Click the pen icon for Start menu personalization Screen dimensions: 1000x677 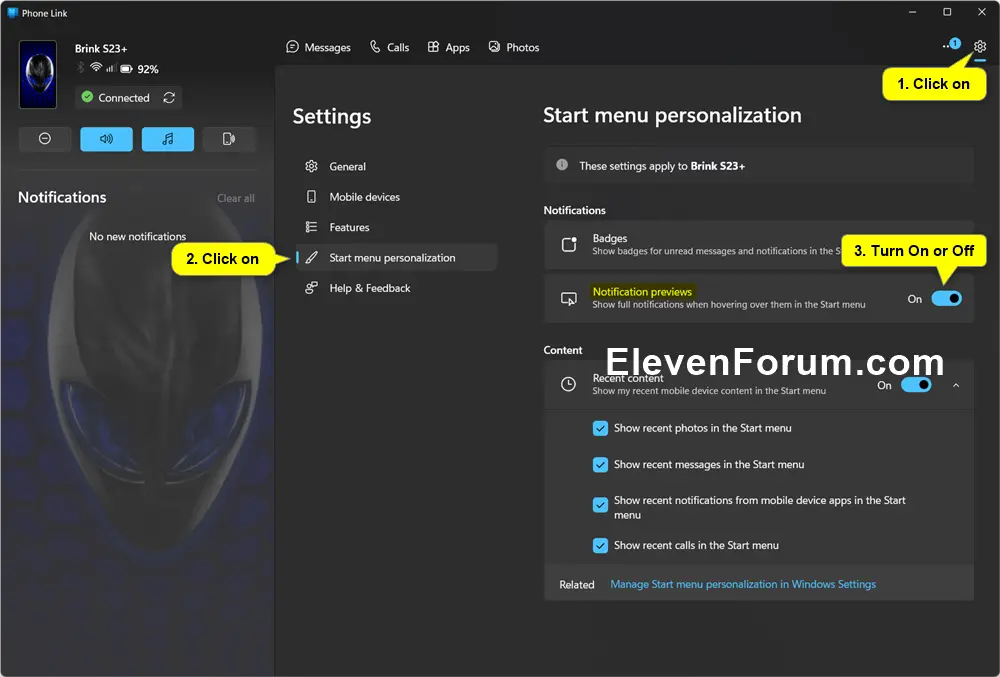[x=311, y=258]
